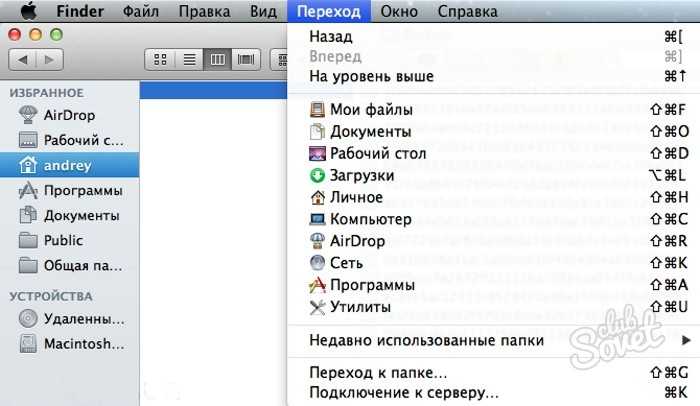Close the open Переход menu
The image size is (700, 406).
pos(329,11)
